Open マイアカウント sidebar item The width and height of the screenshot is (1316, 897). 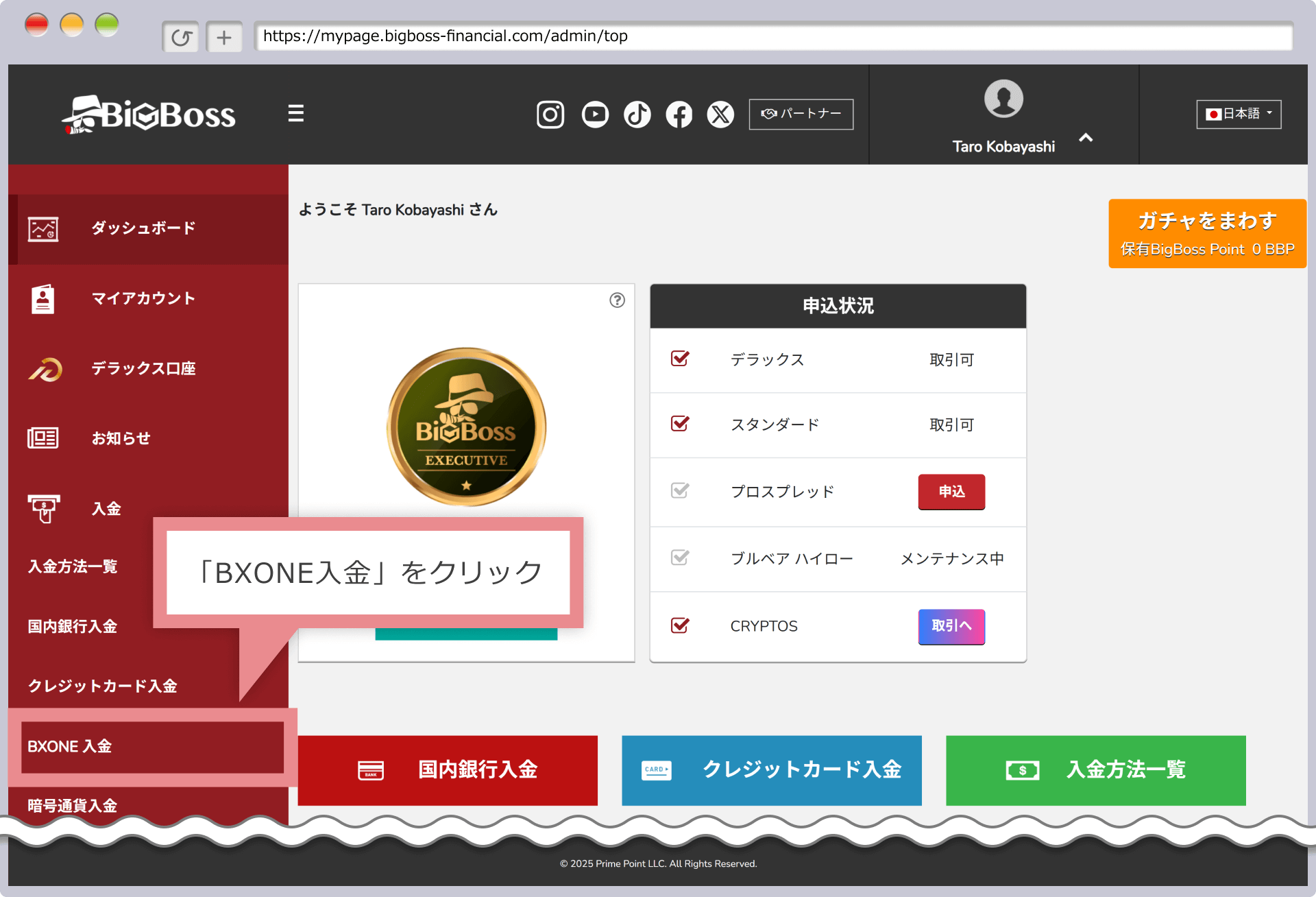coord(143,298)
